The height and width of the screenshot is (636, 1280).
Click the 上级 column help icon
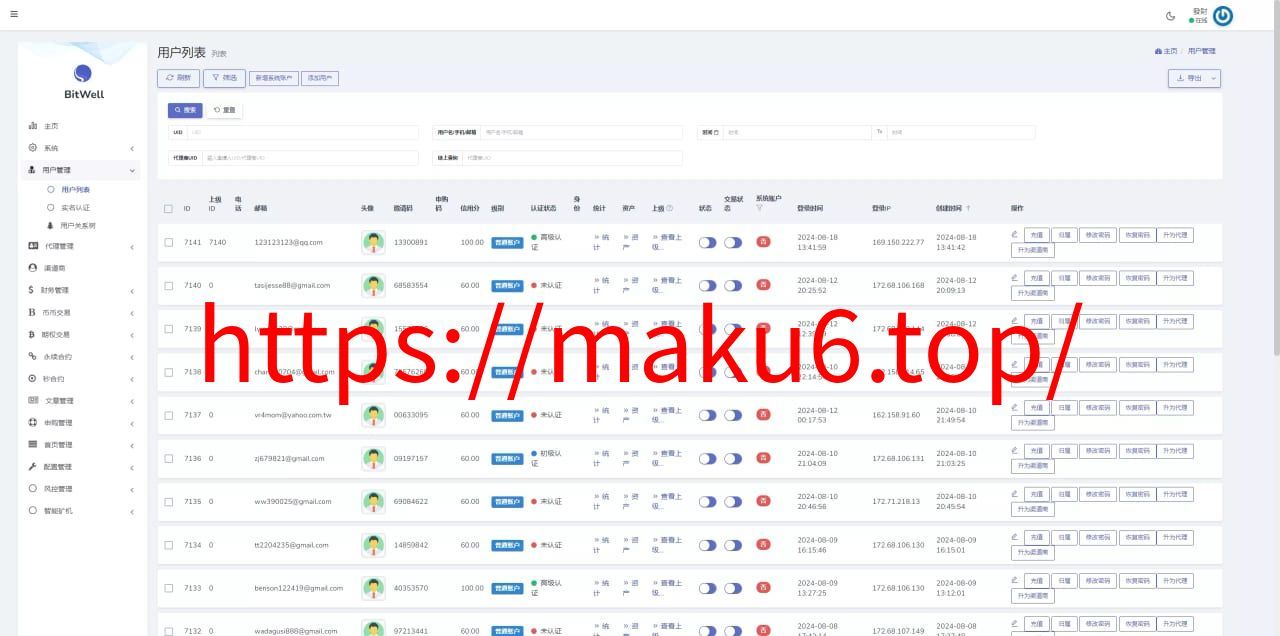670,208
